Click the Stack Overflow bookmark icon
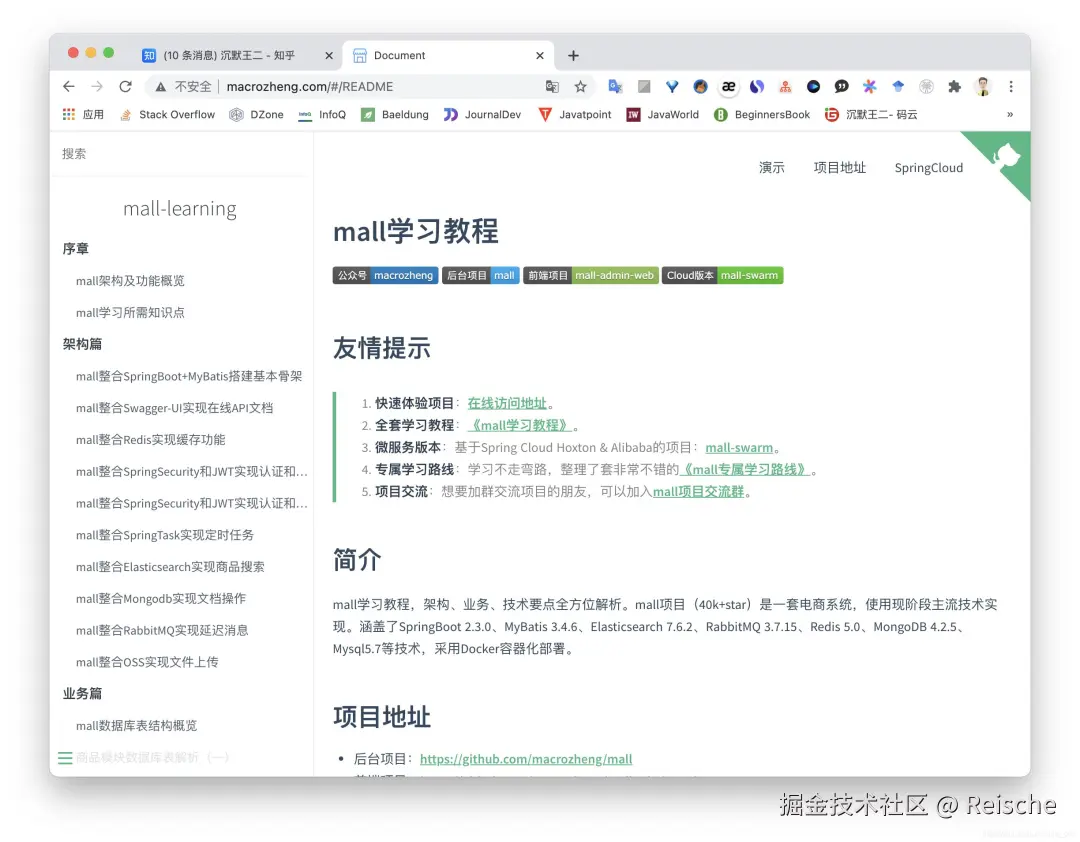 tap(125, 114)
